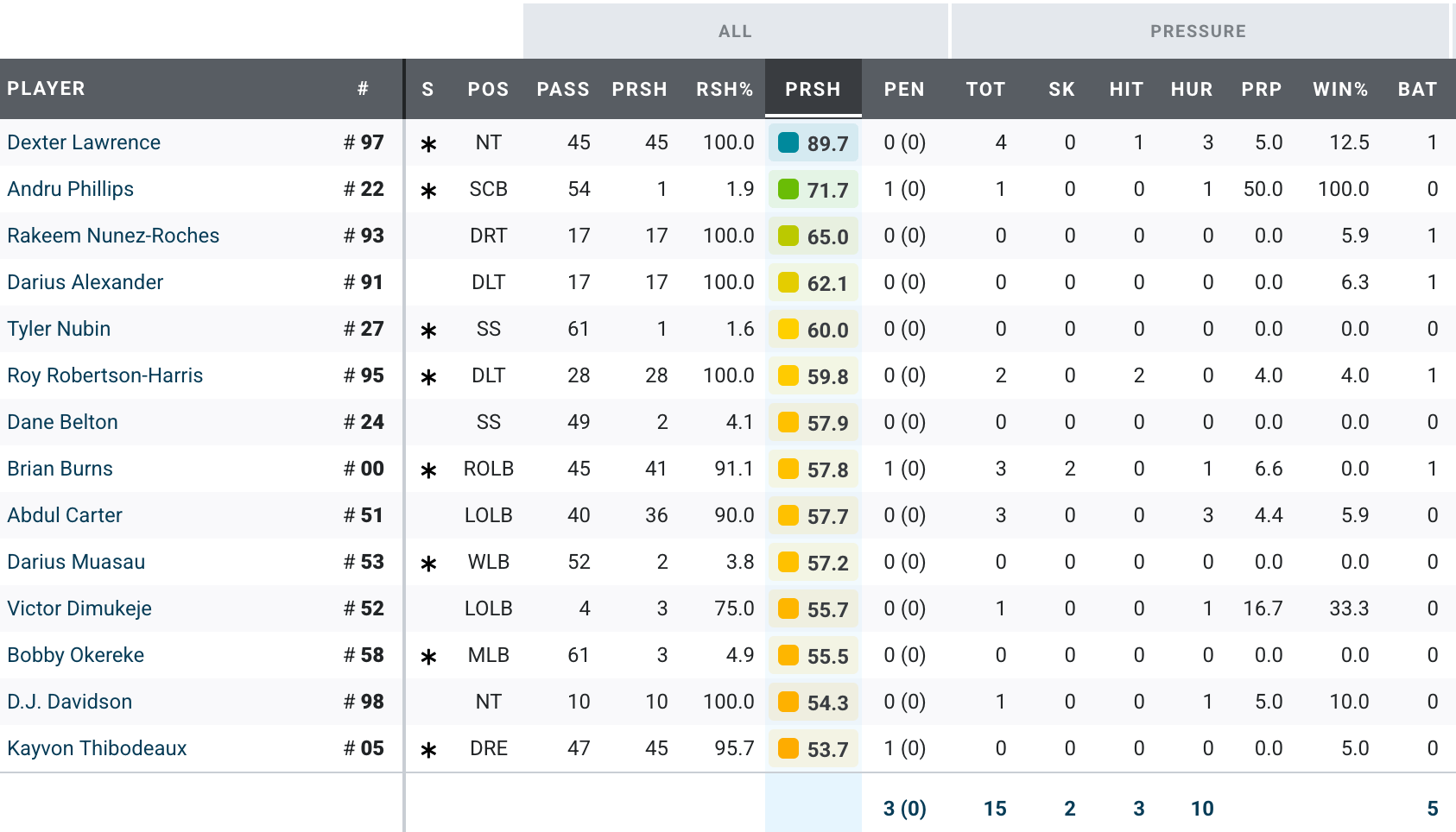Viewport: 1456px width, 832px height.
Task: Select the ALL column group header
Action: [x=735, y=31]
